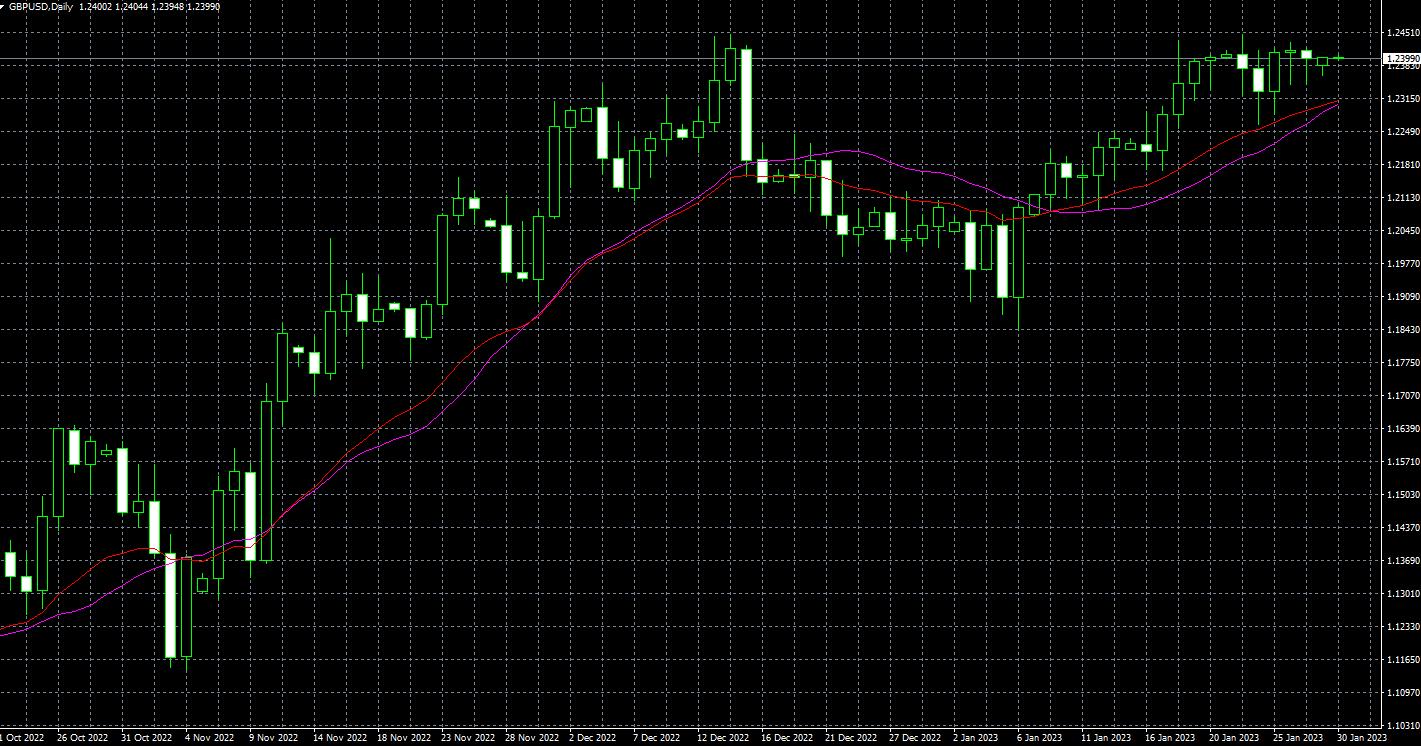
Task: Click the 1.17750 price scale label
Action: pos(1402,363)
